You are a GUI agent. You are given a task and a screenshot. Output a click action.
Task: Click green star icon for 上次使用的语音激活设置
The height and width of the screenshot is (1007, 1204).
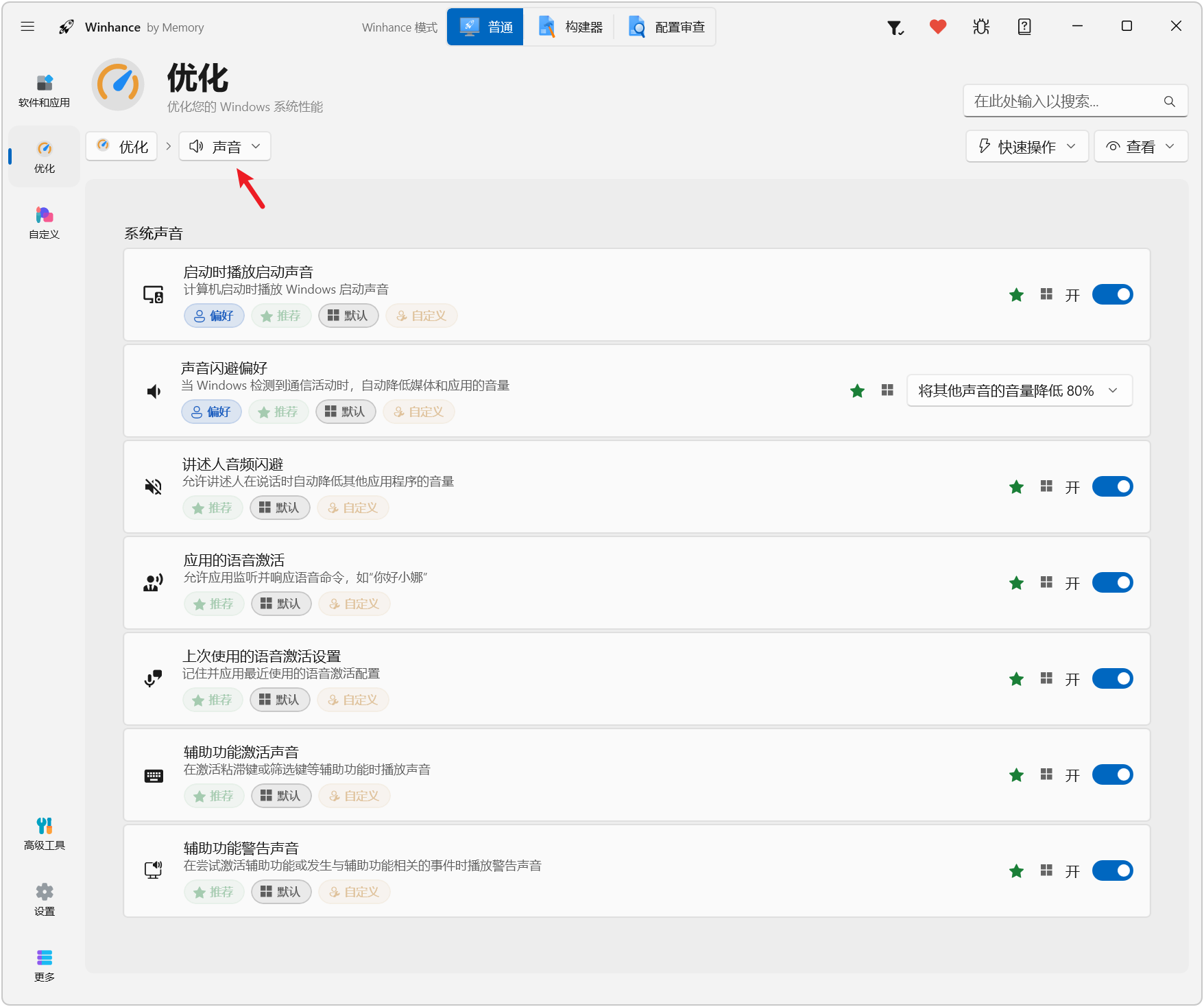pos(1017,679)
